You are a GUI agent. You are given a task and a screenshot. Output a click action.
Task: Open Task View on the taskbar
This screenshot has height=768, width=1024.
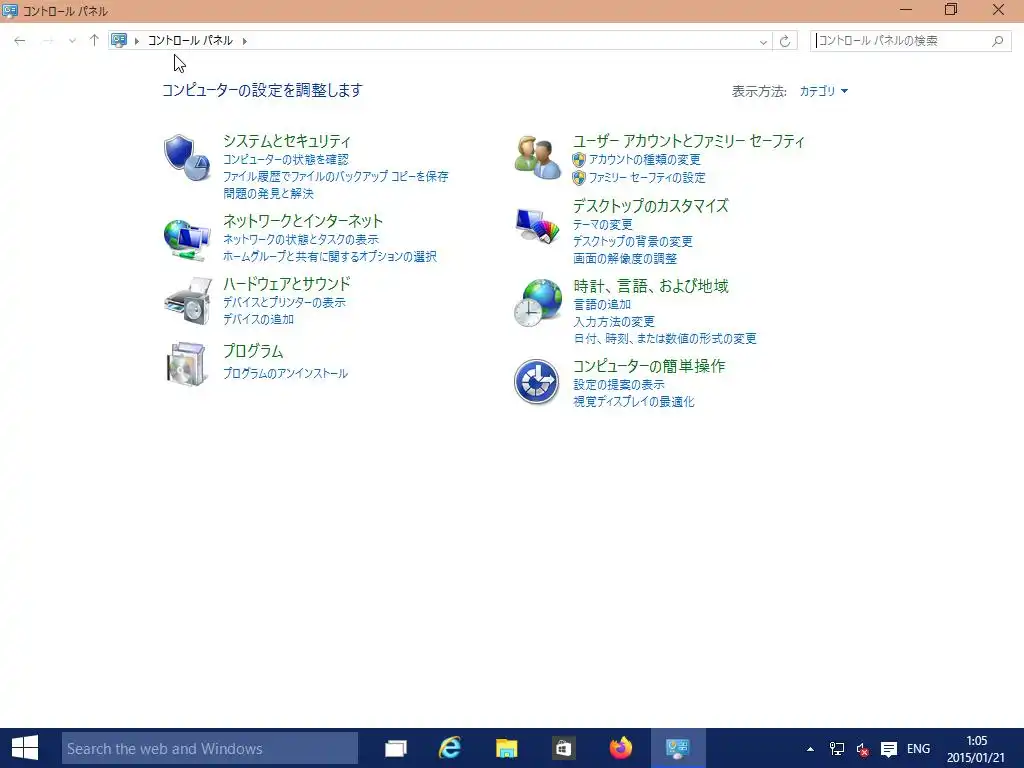pos(396,748)
